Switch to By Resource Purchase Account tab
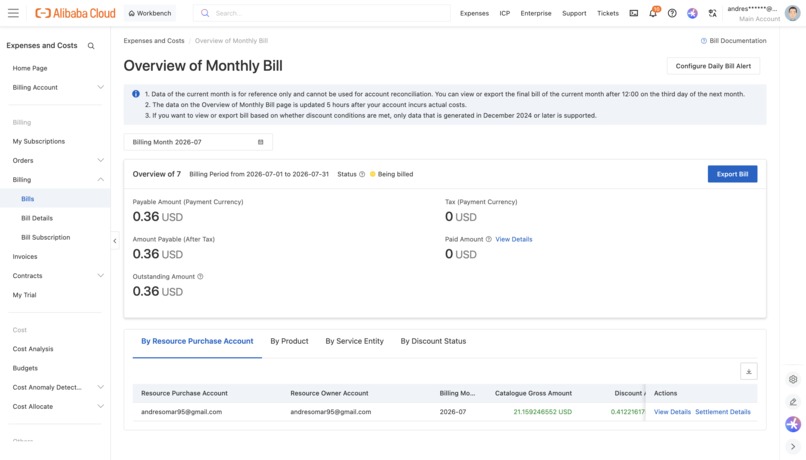The image size is (806, 460). 197,341
